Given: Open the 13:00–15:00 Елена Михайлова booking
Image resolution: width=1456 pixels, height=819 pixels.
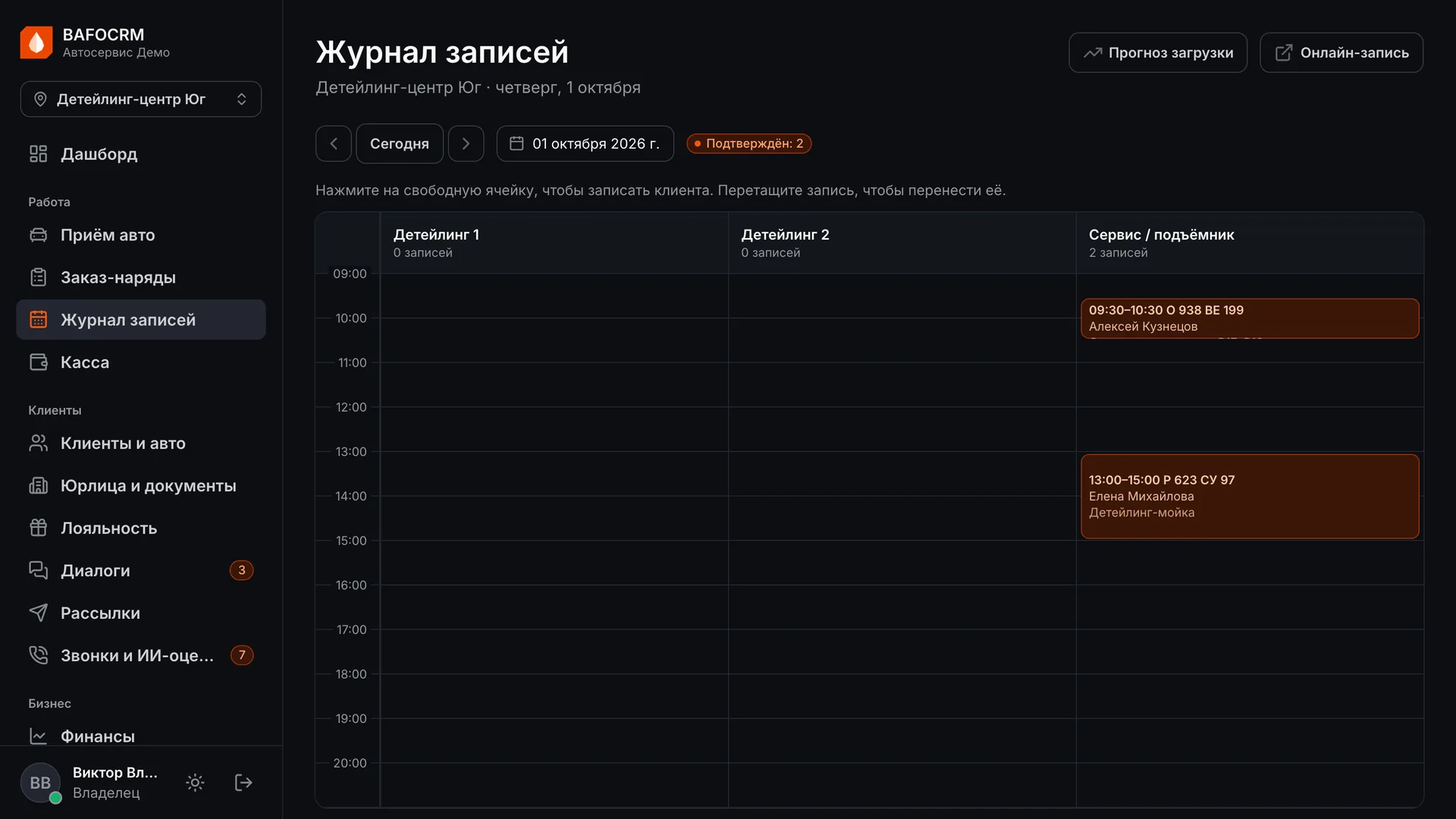Looking at the screenshot, I should [x=1250, y=497].
